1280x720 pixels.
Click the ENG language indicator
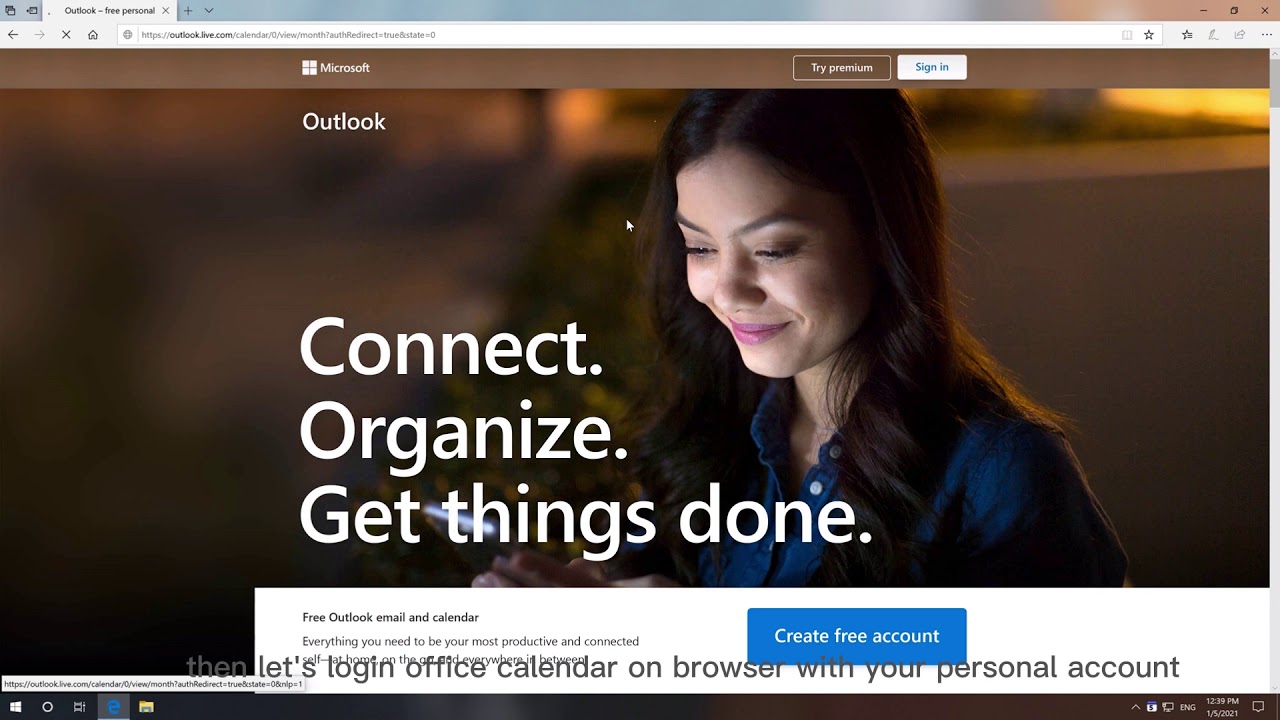(x=1188, y=707)
